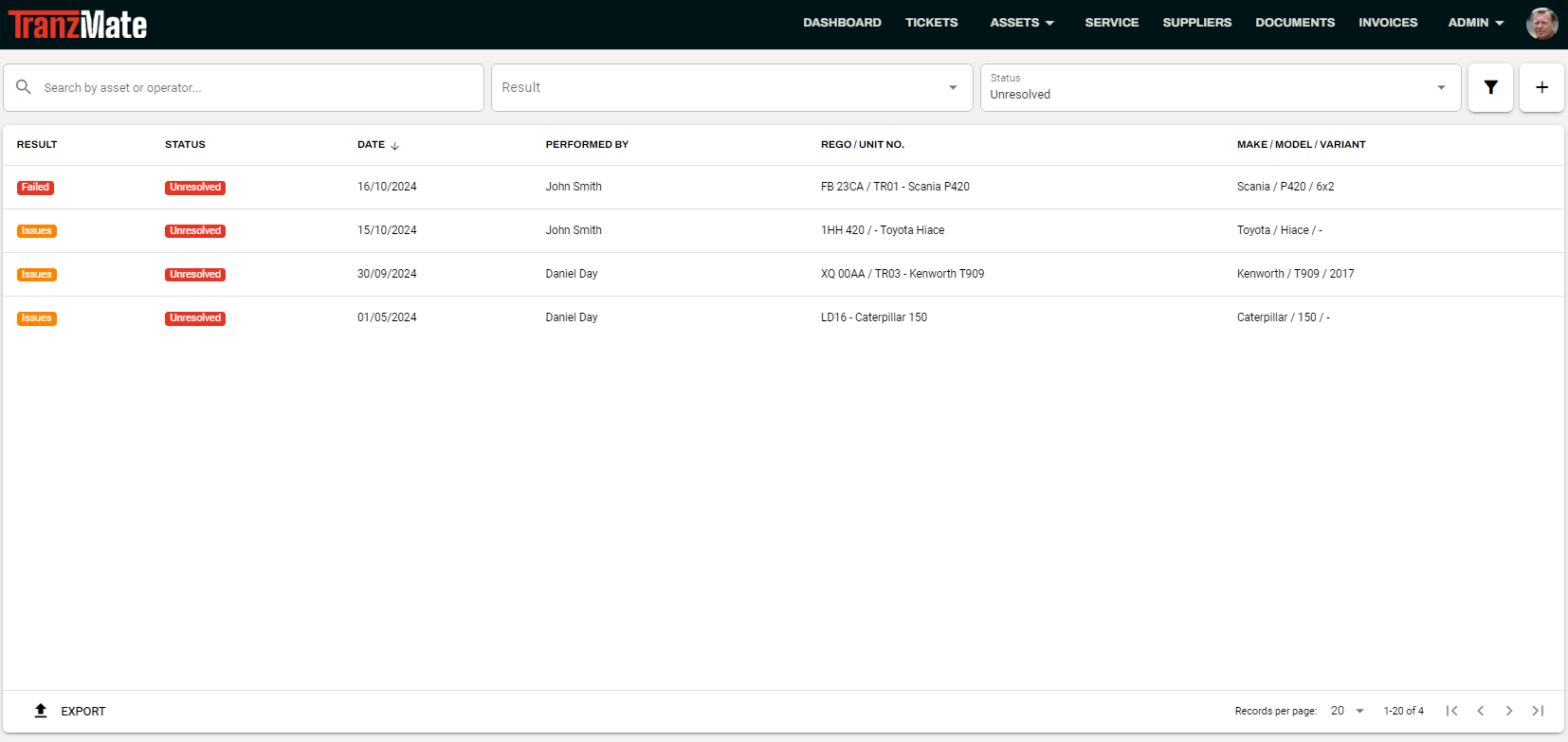Click John Smith in the Toyota row
Image resolution: width=1568 pixels, height=742 pixels.
(574, 230)
